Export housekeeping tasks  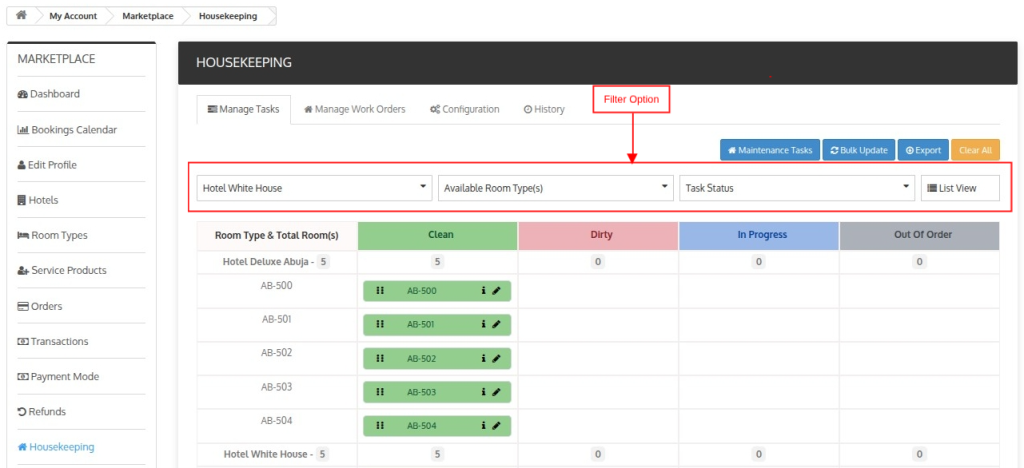pyautogui.click(x=922, y=150)
